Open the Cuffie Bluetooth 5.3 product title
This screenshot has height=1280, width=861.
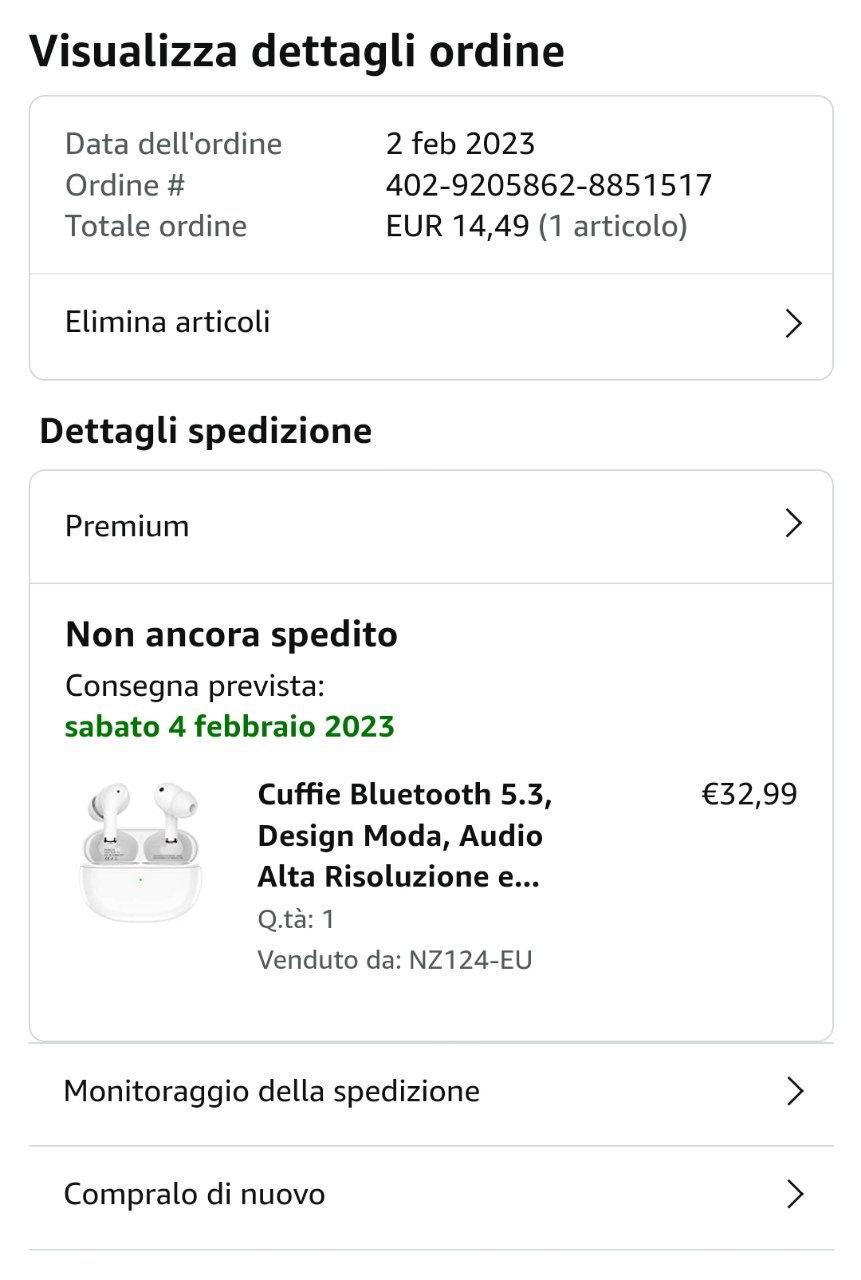point(404,836)
